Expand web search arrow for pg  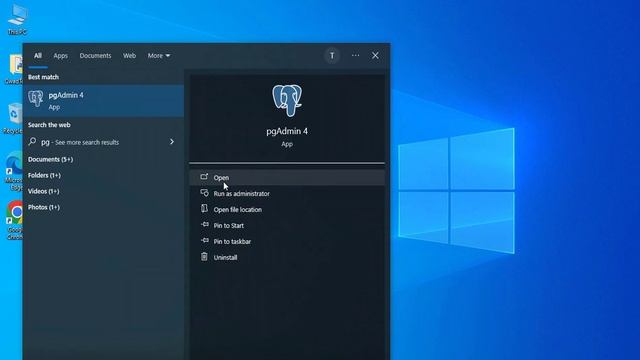click(172, 142)
